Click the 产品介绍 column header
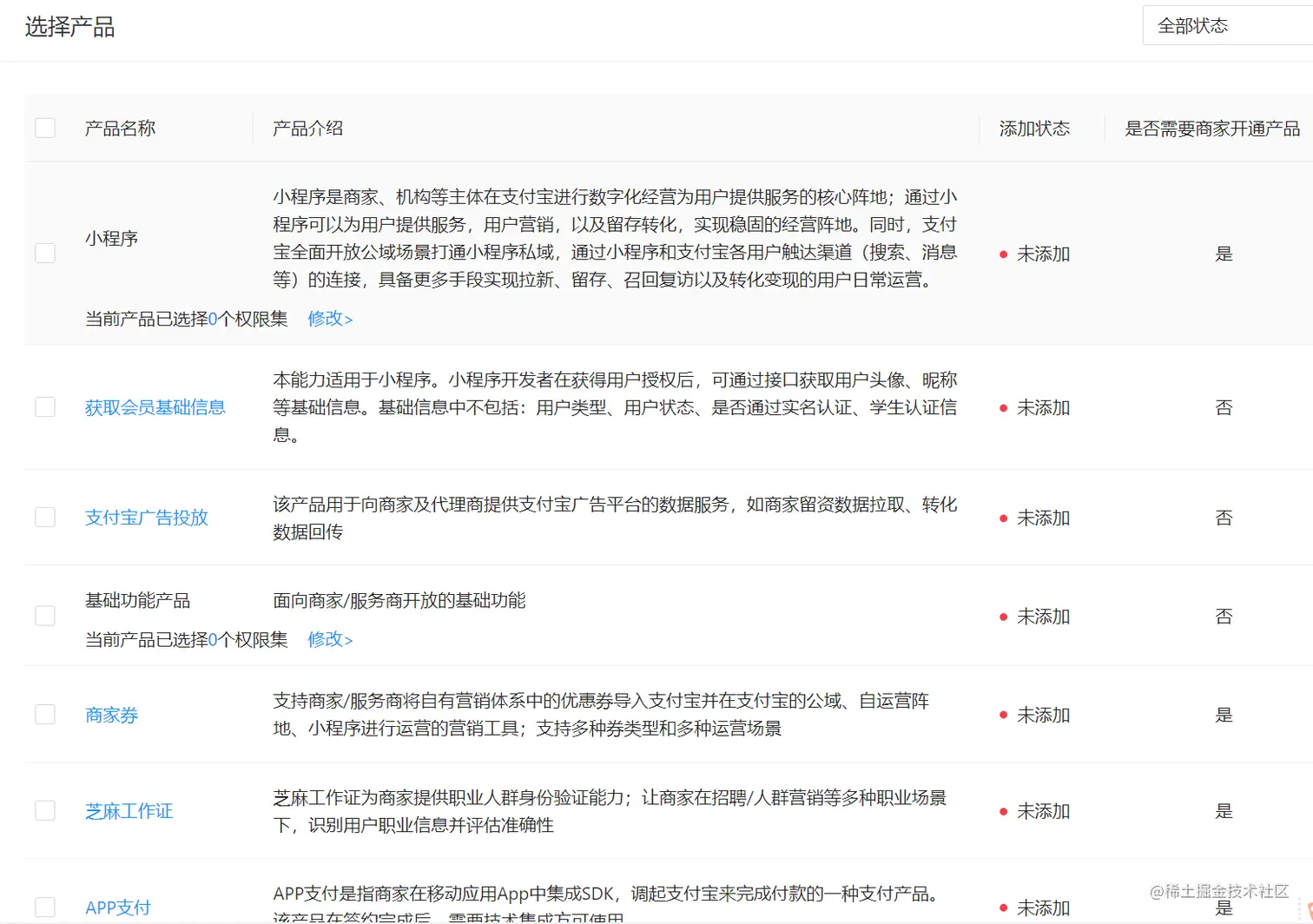 [x=308, y=129]
